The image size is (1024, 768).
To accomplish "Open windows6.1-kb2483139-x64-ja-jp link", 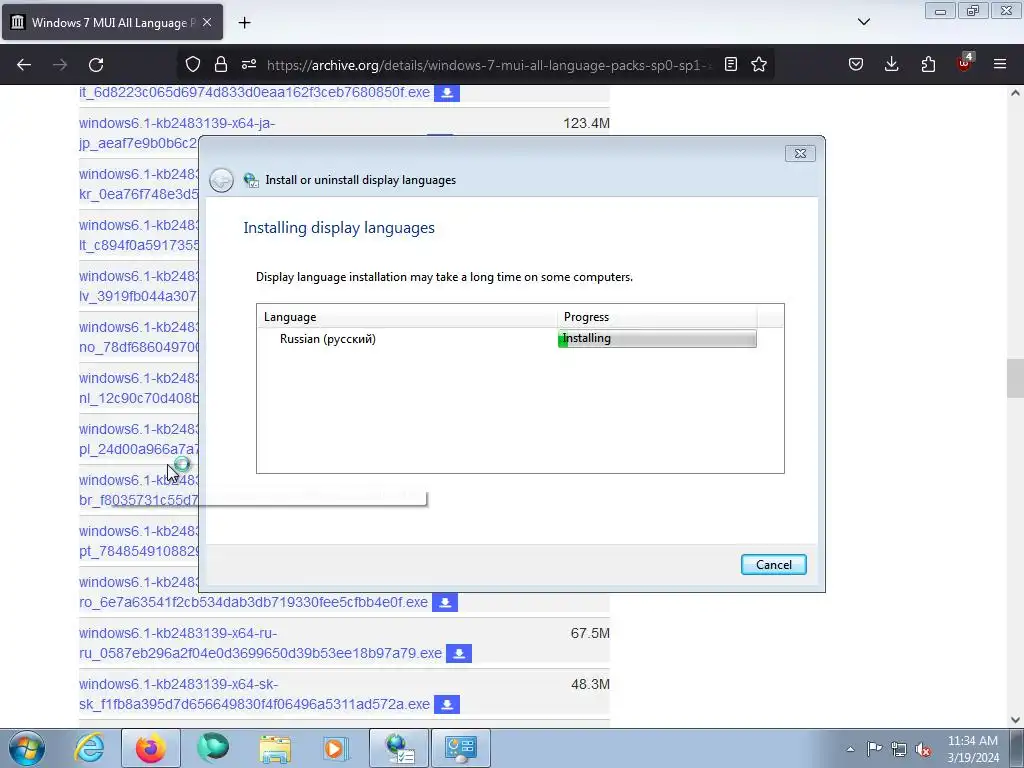I will click(177, 123).
